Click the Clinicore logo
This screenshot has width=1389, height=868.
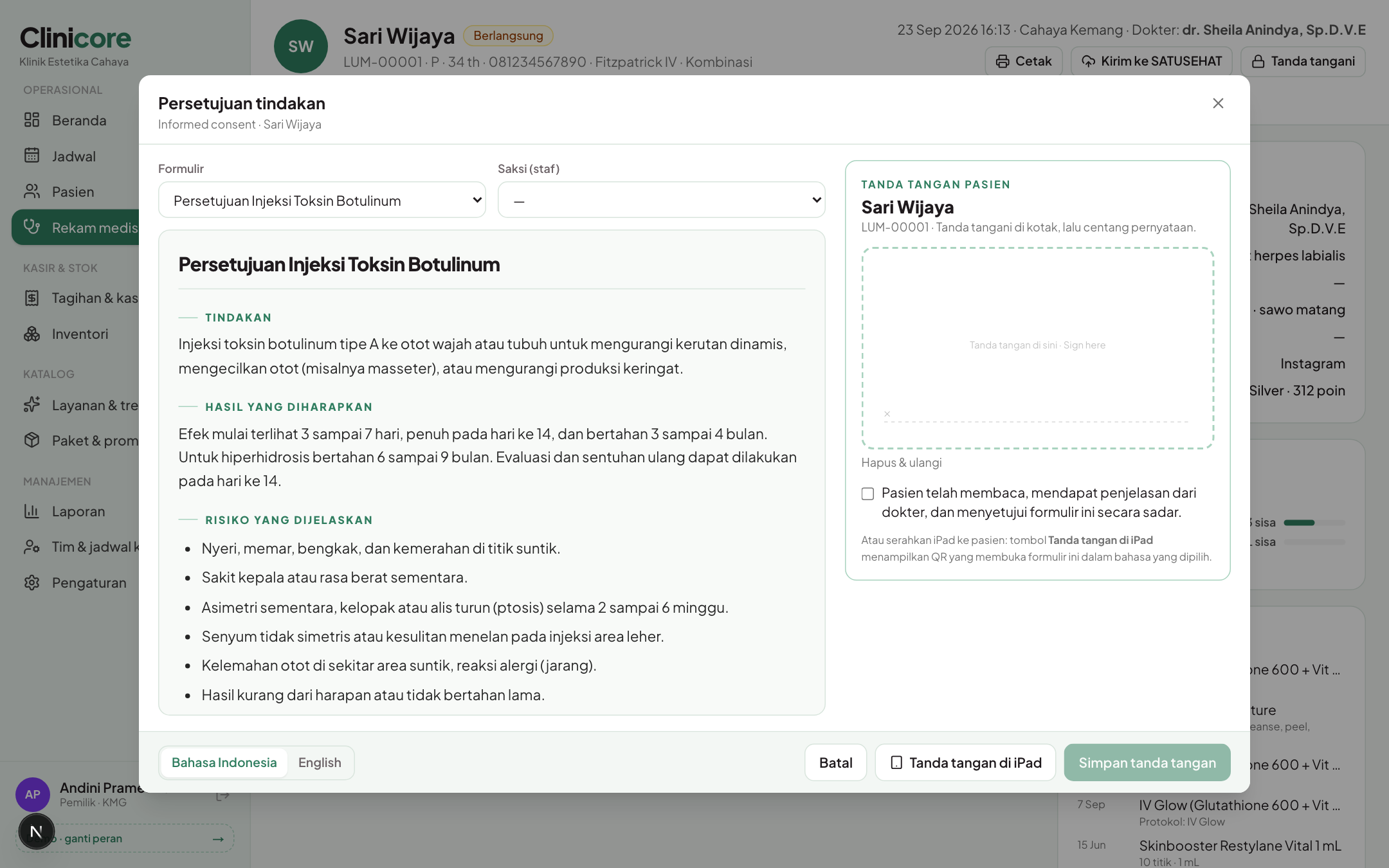[75, 38]
